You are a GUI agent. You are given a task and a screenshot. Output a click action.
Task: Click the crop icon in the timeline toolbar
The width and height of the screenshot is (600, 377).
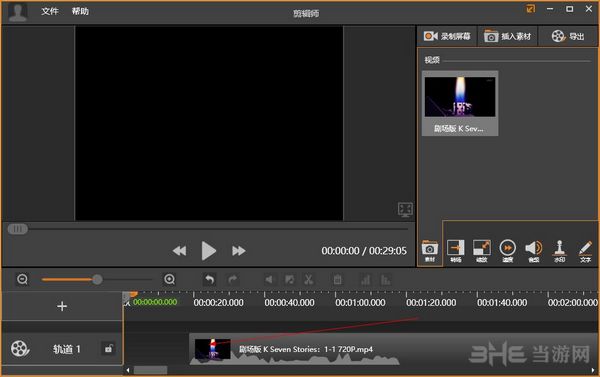tap(290, 280)
